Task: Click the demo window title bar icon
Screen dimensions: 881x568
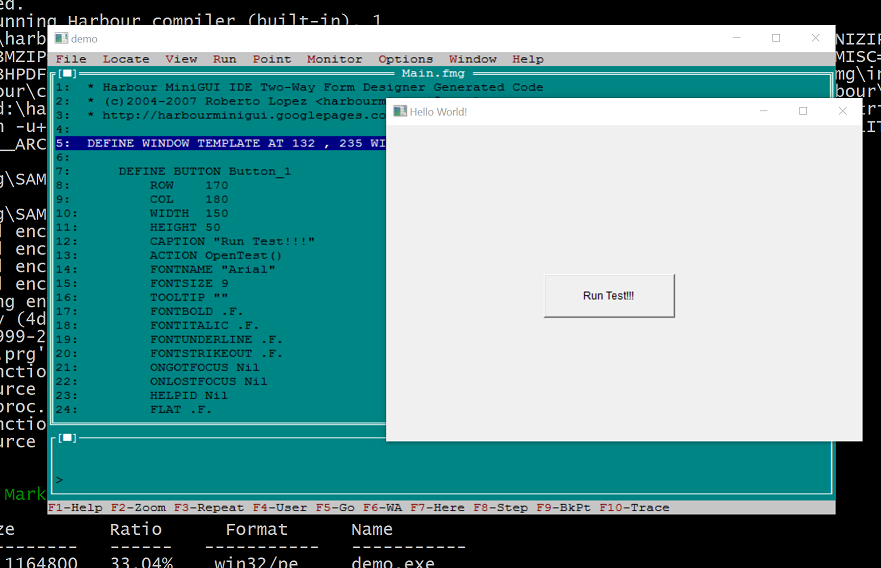Action: (61, 38)
